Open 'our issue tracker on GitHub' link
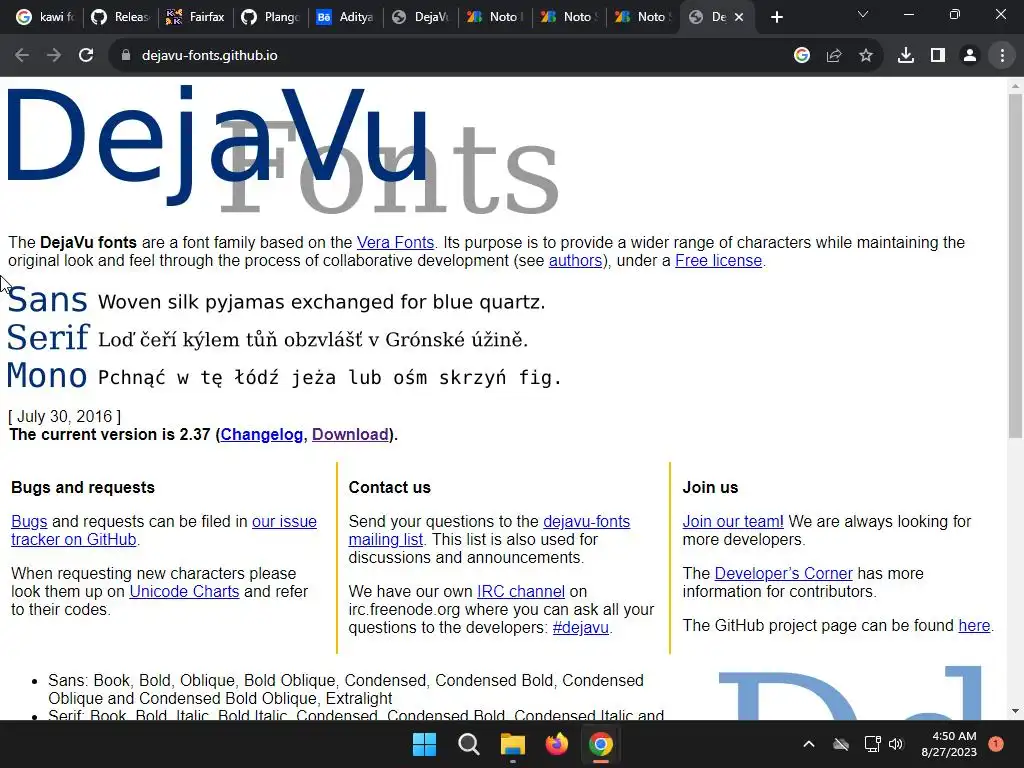 pyautogui.click(x=284, y=521)
